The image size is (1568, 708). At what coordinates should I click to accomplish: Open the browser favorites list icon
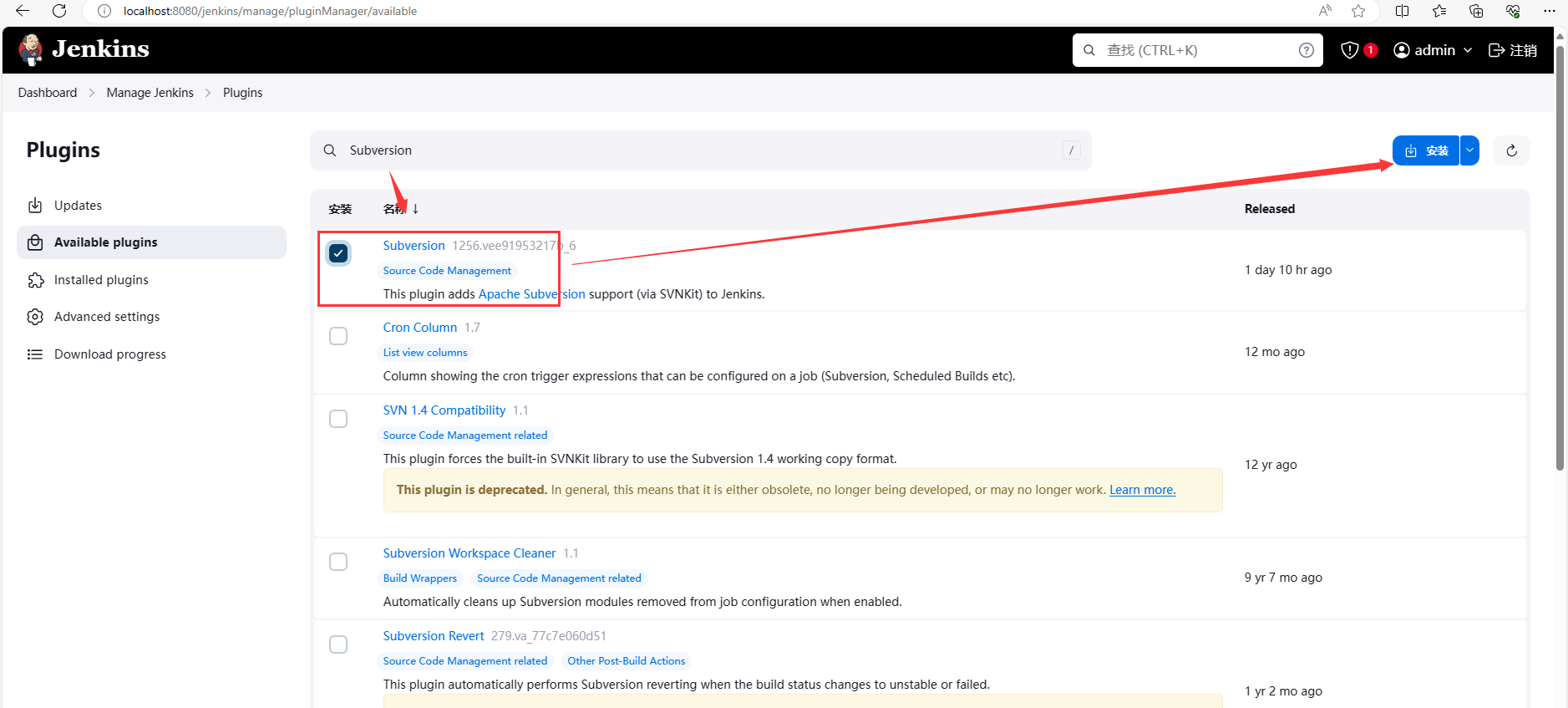click(1439, 11)
